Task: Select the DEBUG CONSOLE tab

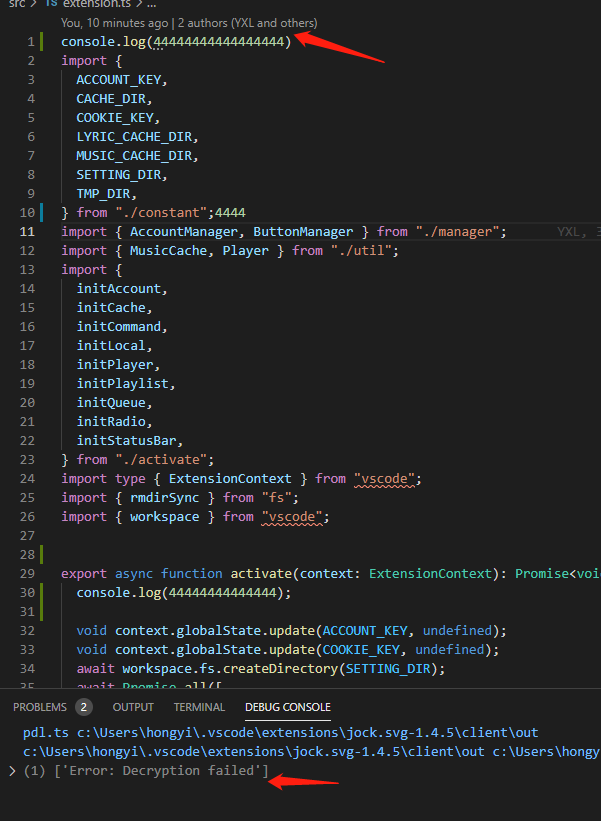Action: pyautogui.click(x=288, y=707)
